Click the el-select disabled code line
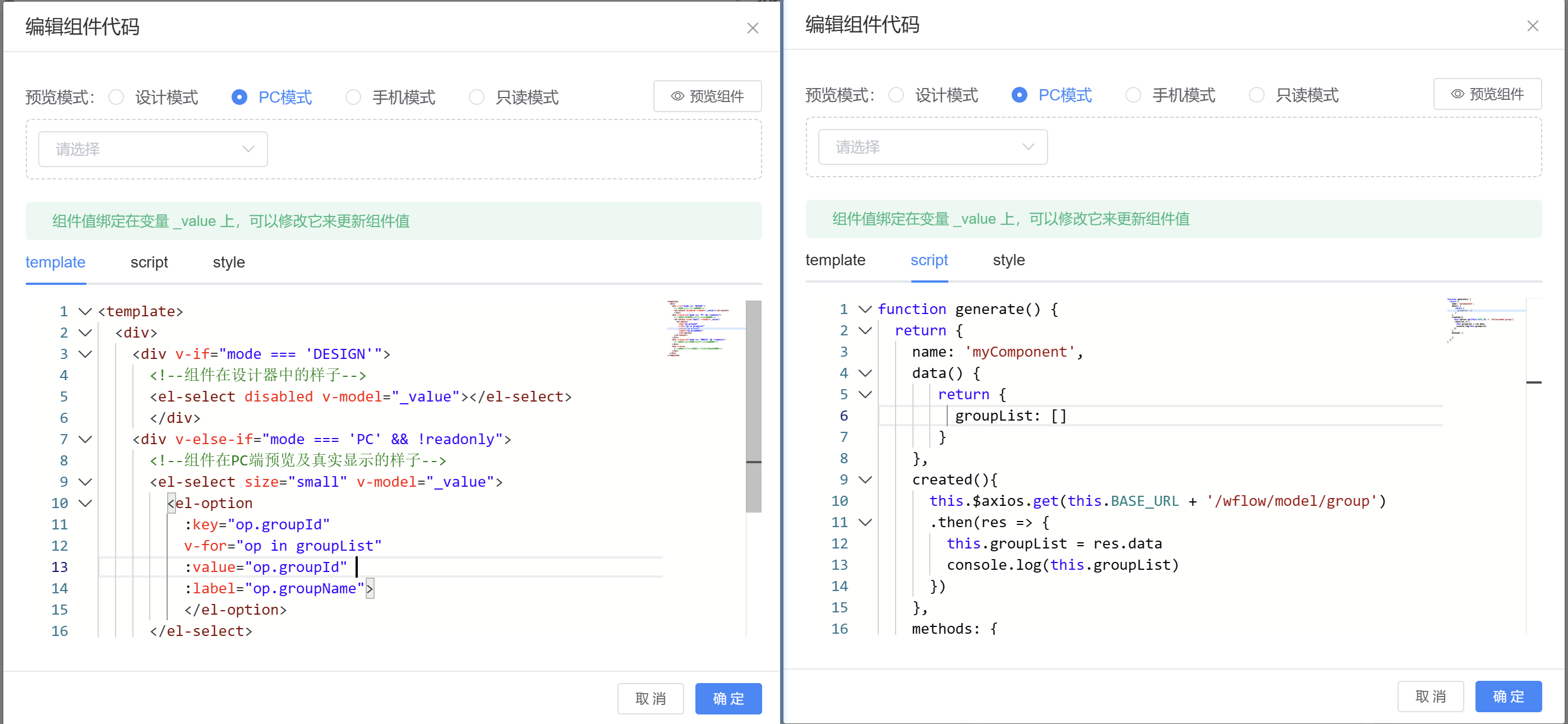 tap(361, 397)
